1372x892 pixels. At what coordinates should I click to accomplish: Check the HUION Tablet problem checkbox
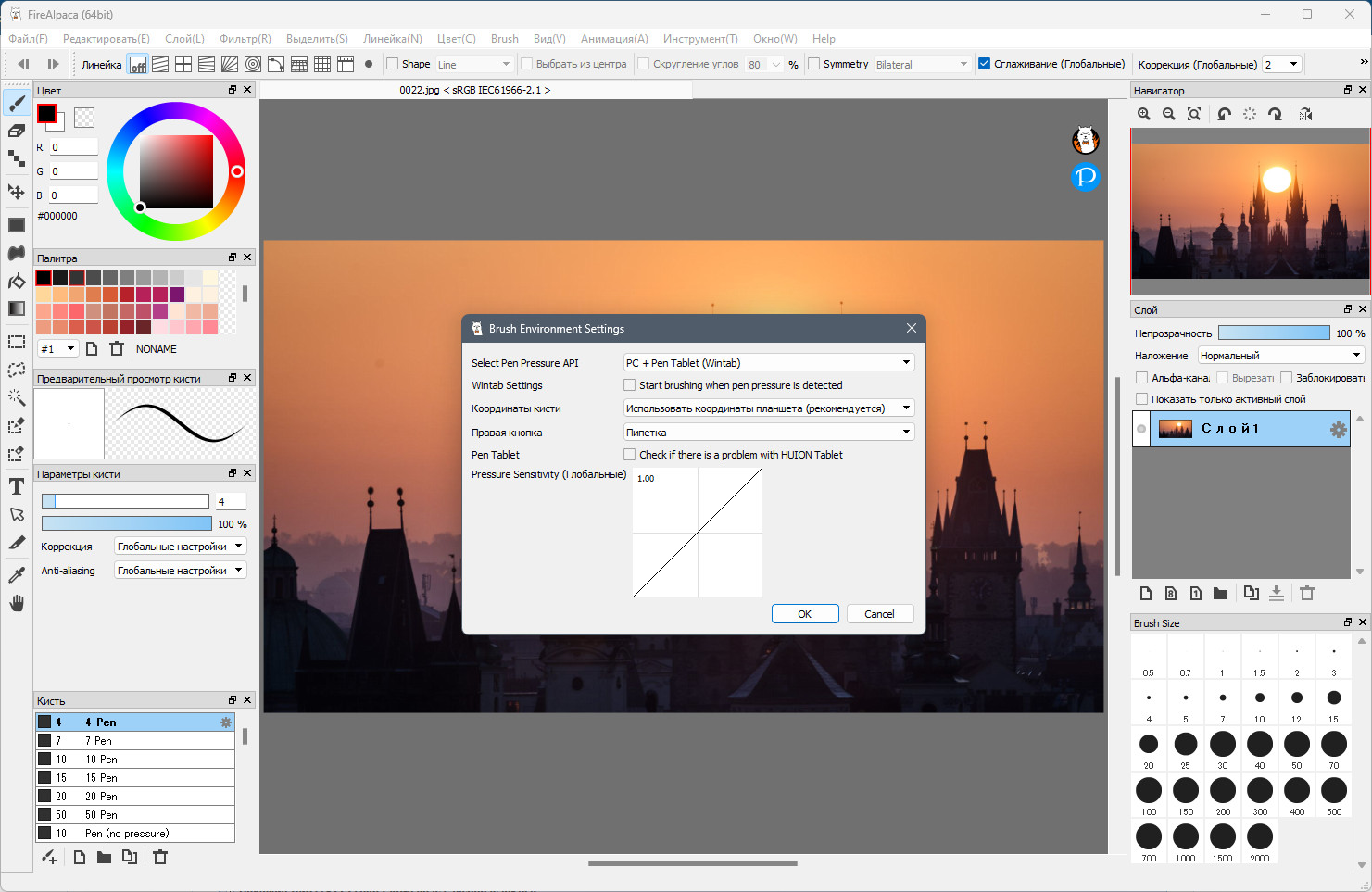(630, 455)
